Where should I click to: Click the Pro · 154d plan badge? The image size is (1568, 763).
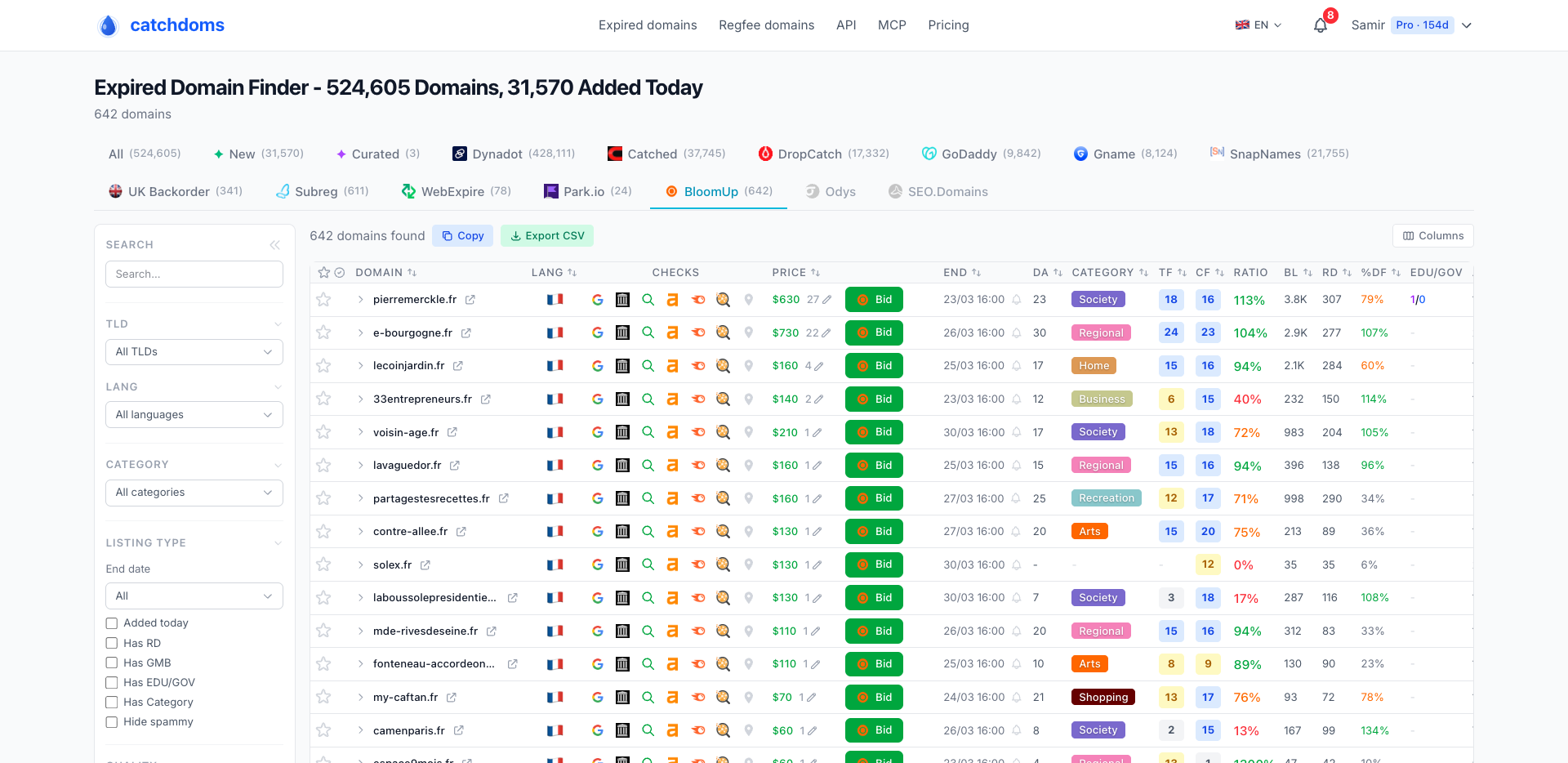click(1423, 25)
